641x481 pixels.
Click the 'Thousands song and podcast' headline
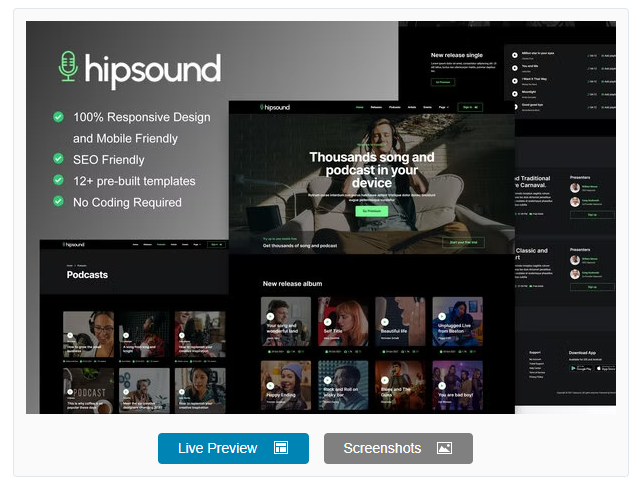(x=372, y=170)
